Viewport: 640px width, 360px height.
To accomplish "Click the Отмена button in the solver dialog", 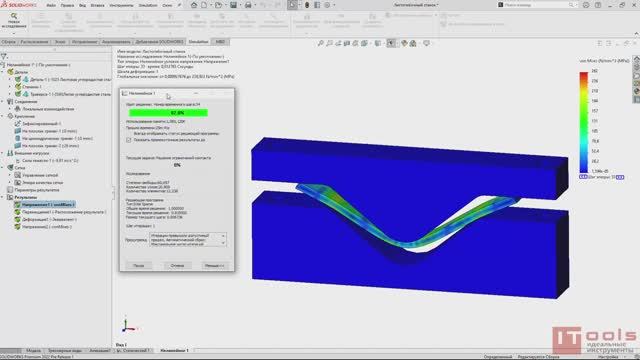I will coord(177,266).
